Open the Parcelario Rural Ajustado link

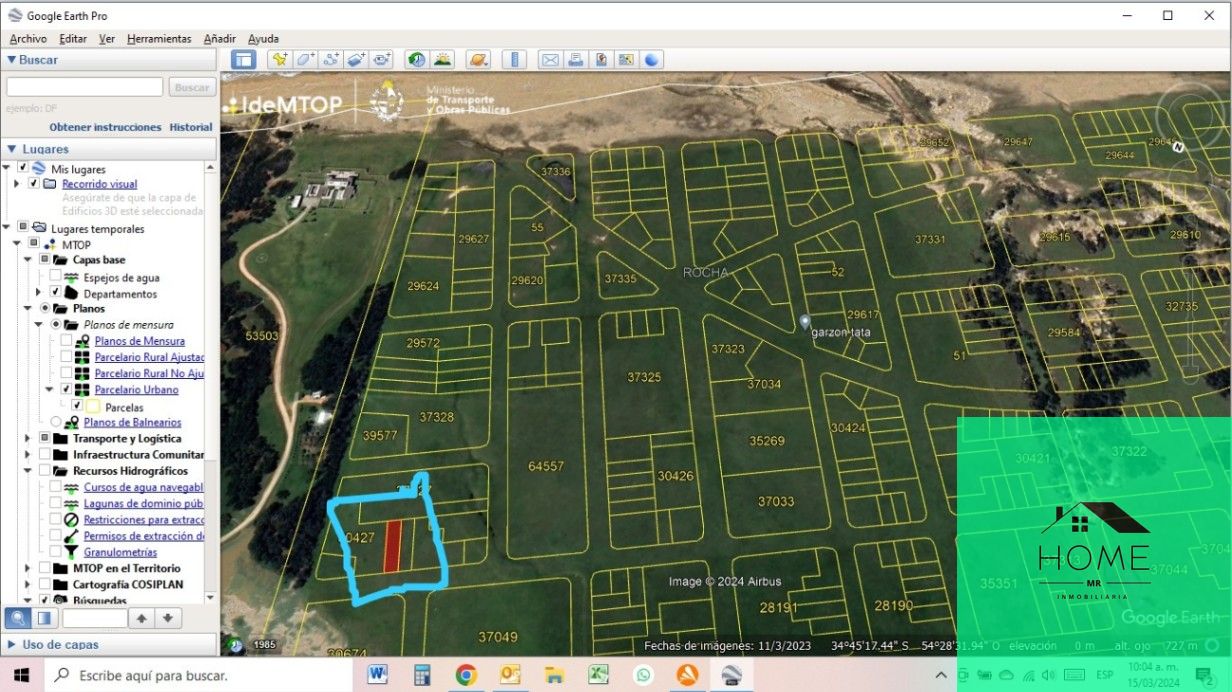(x=150, y=357)
